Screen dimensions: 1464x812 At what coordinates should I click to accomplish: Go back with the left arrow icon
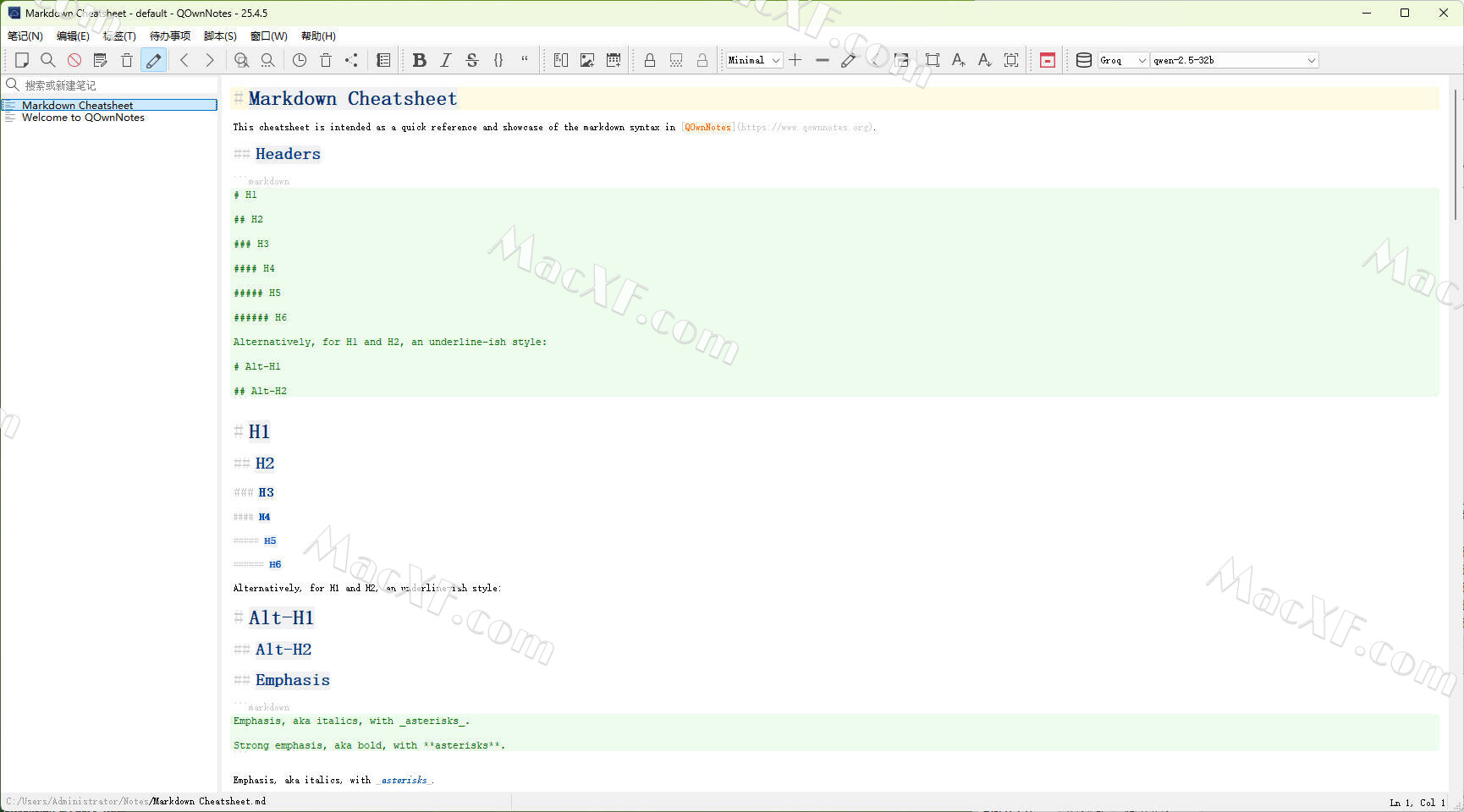tap(184, 60)
